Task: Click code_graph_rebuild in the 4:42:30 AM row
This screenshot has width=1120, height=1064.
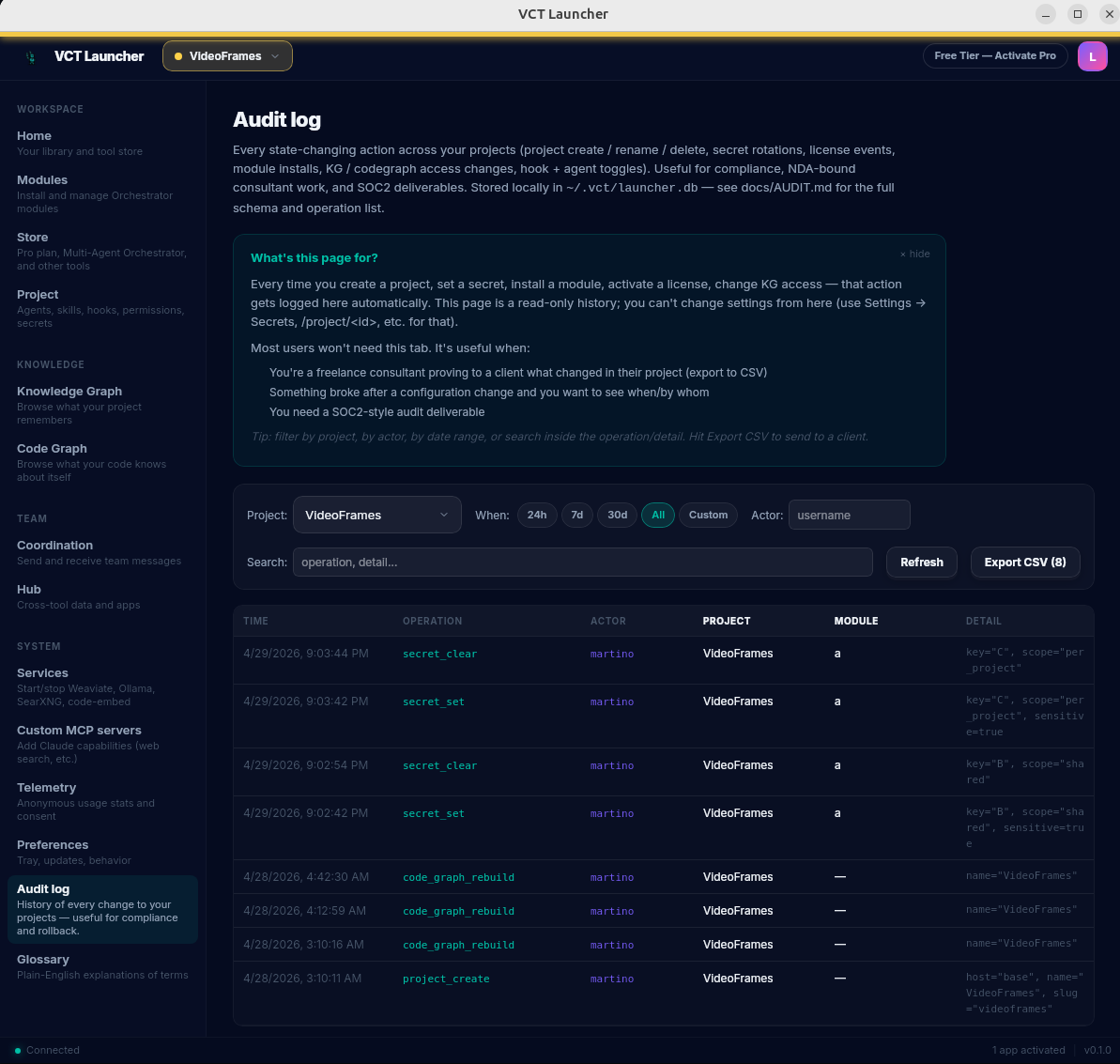Action: pos(458,876)
